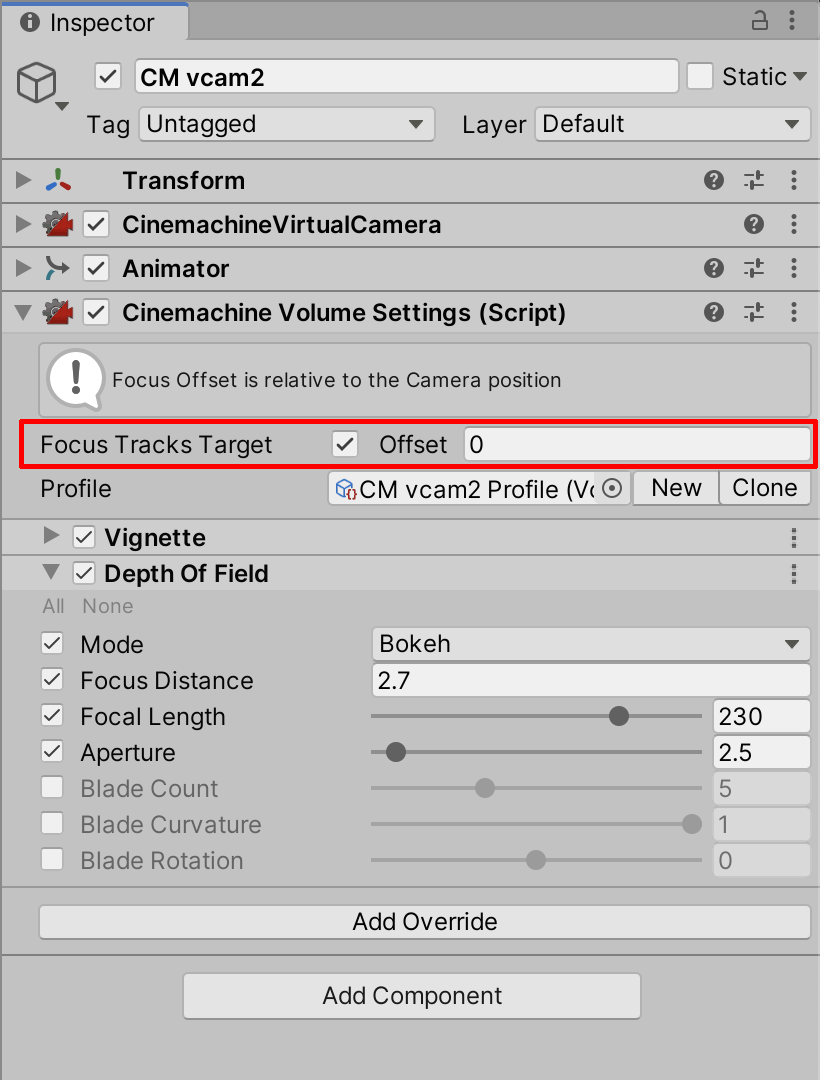Viewport: 820px width, 1080px height.
Task: Open Depth Of Field options menu
Action: (794, 574)
